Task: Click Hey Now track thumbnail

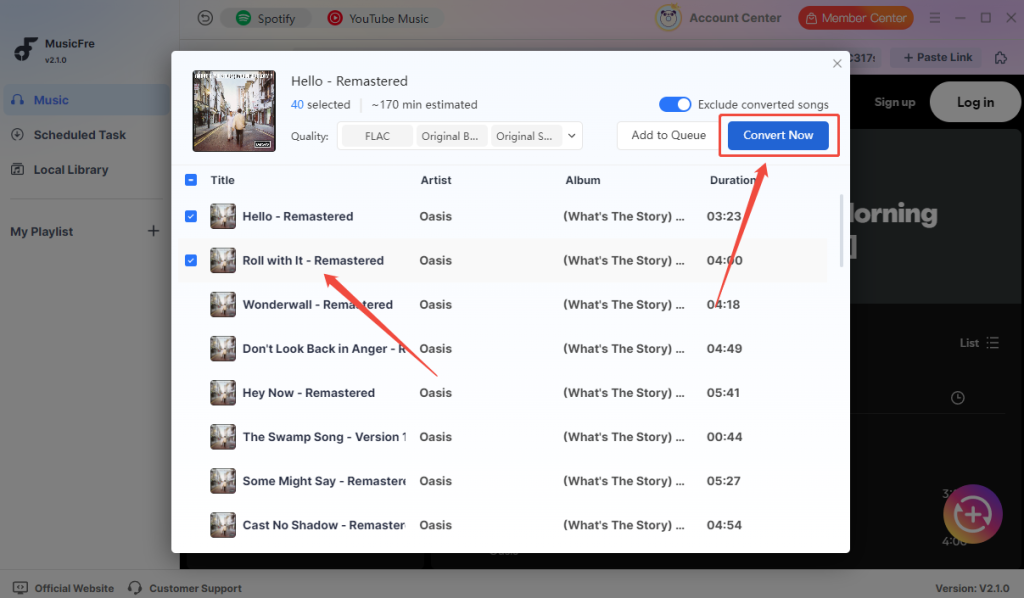Action: pos(223,393)
